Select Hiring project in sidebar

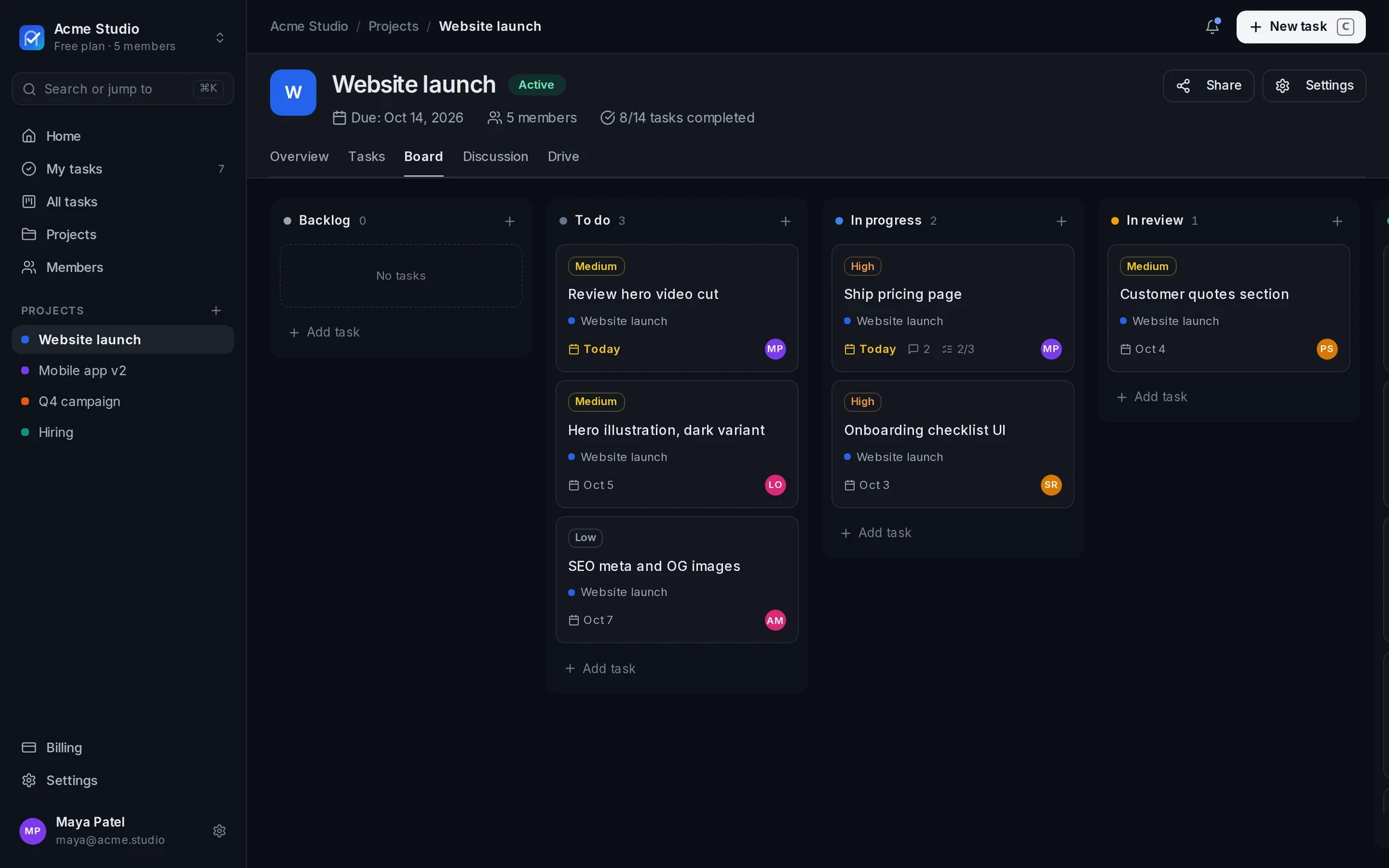pyautogui.click(x=123, y=432)
